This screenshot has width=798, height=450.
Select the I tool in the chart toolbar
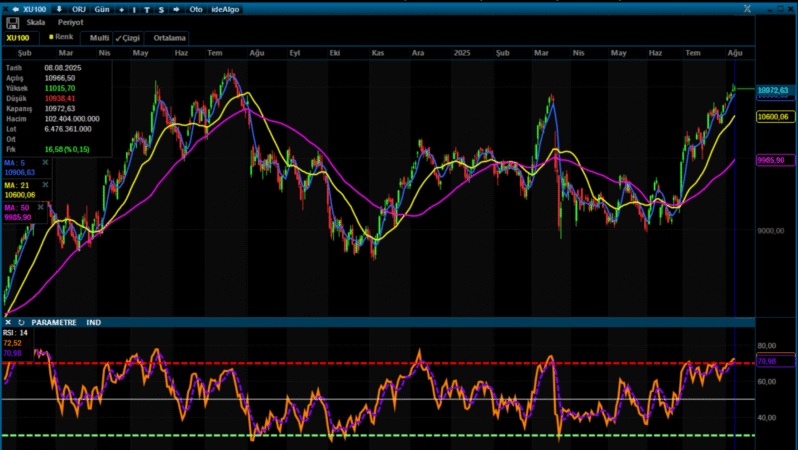click(134, 10)
